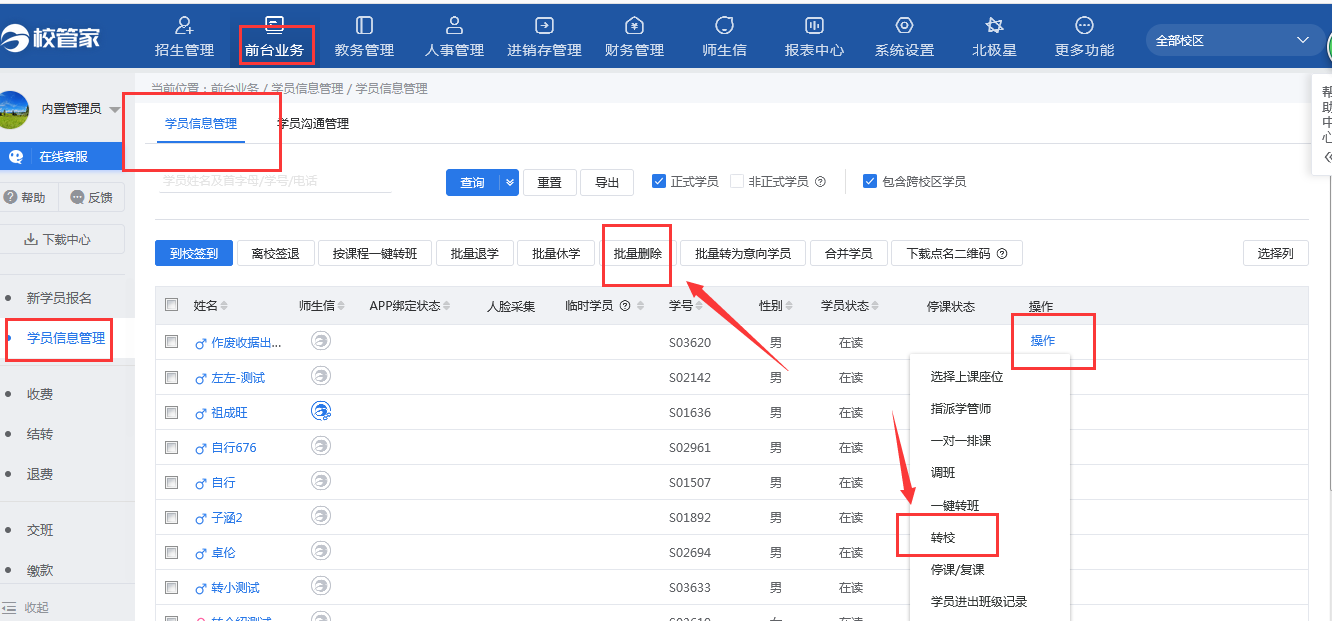Select the checkbox for 祖成旺
Screen dimensions: 1332x621
coord(171,412)
